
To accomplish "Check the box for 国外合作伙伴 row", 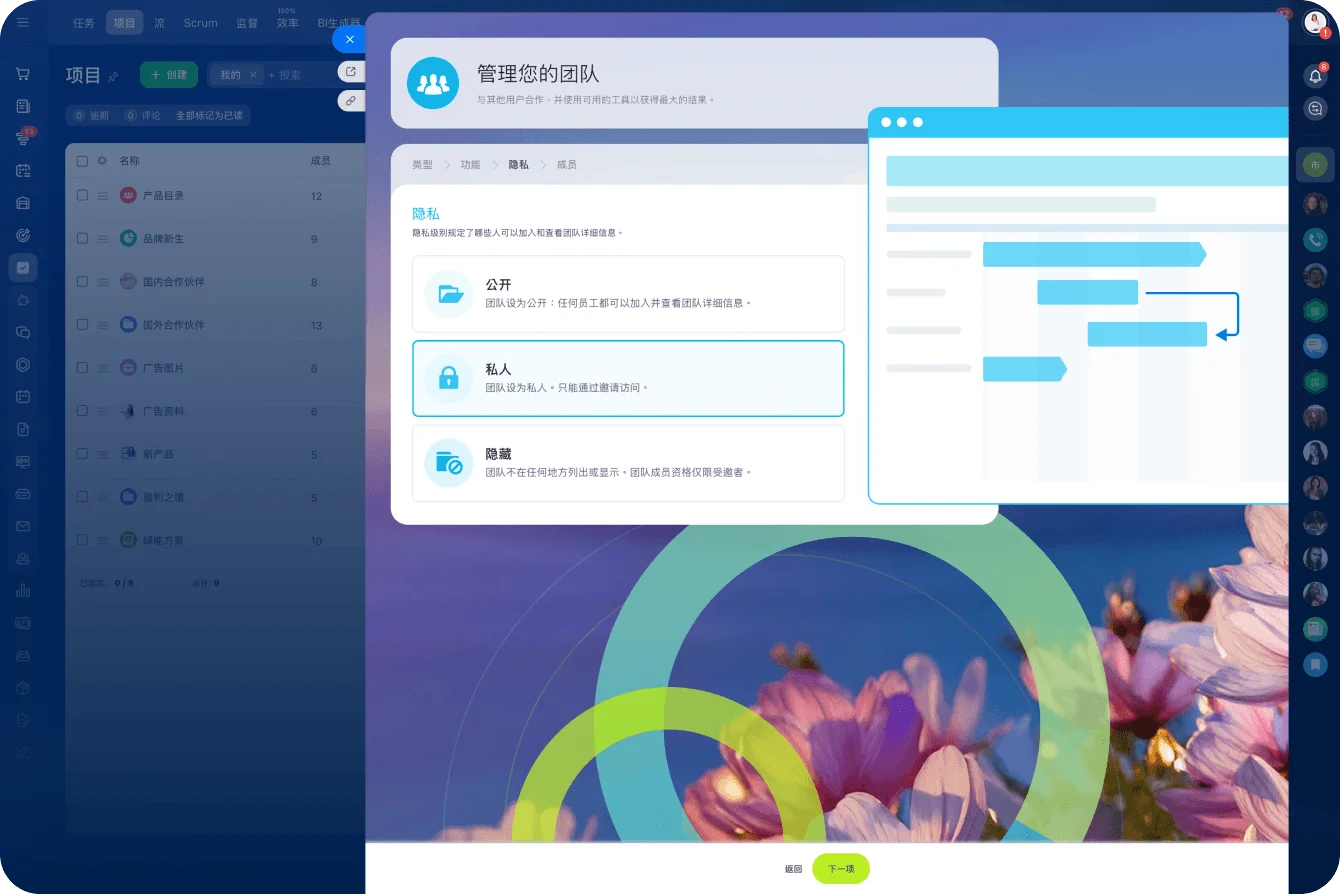I will [83, 325].
